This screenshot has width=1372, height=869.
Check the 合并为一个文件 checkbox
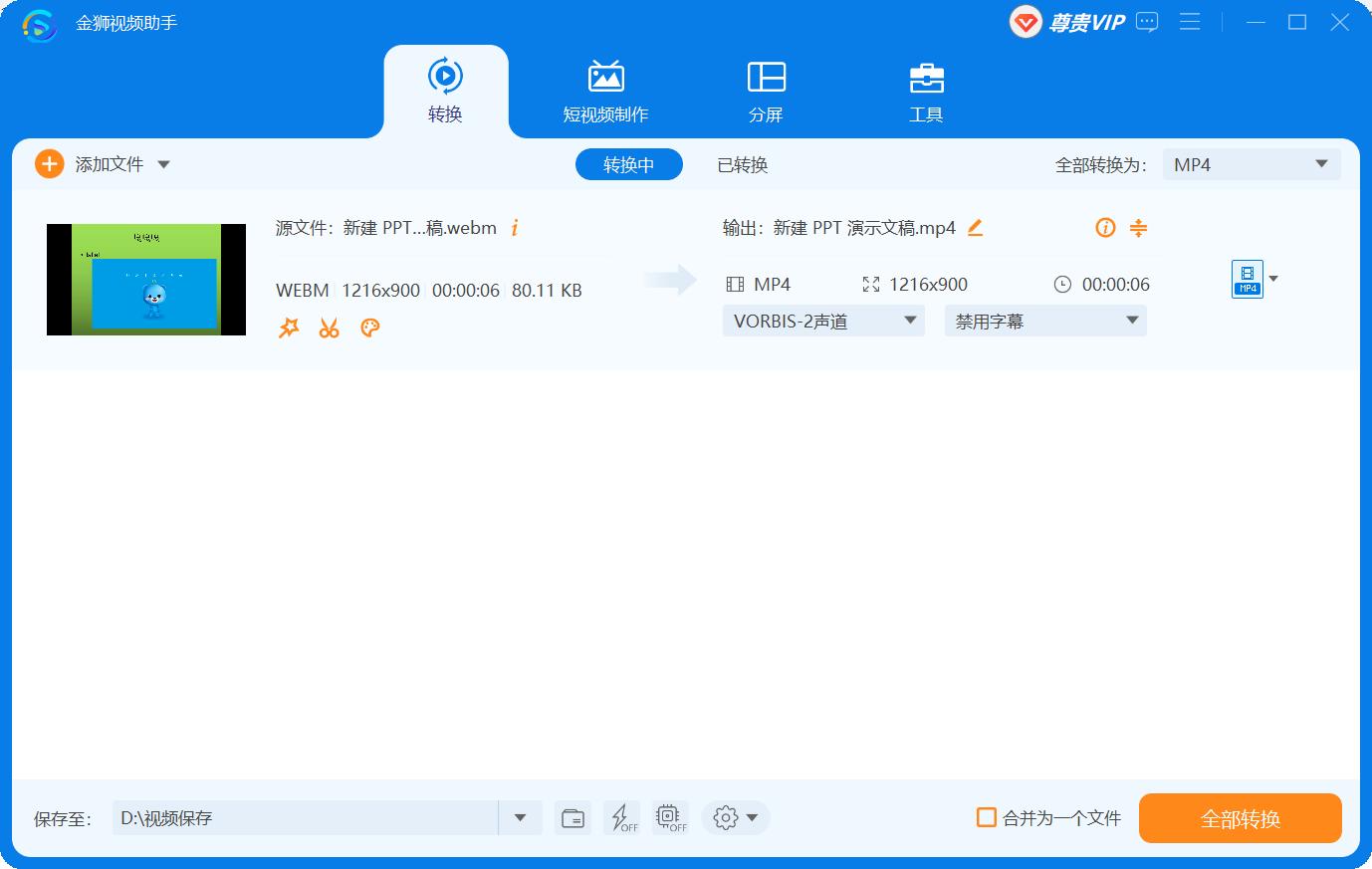coord(987,817)
